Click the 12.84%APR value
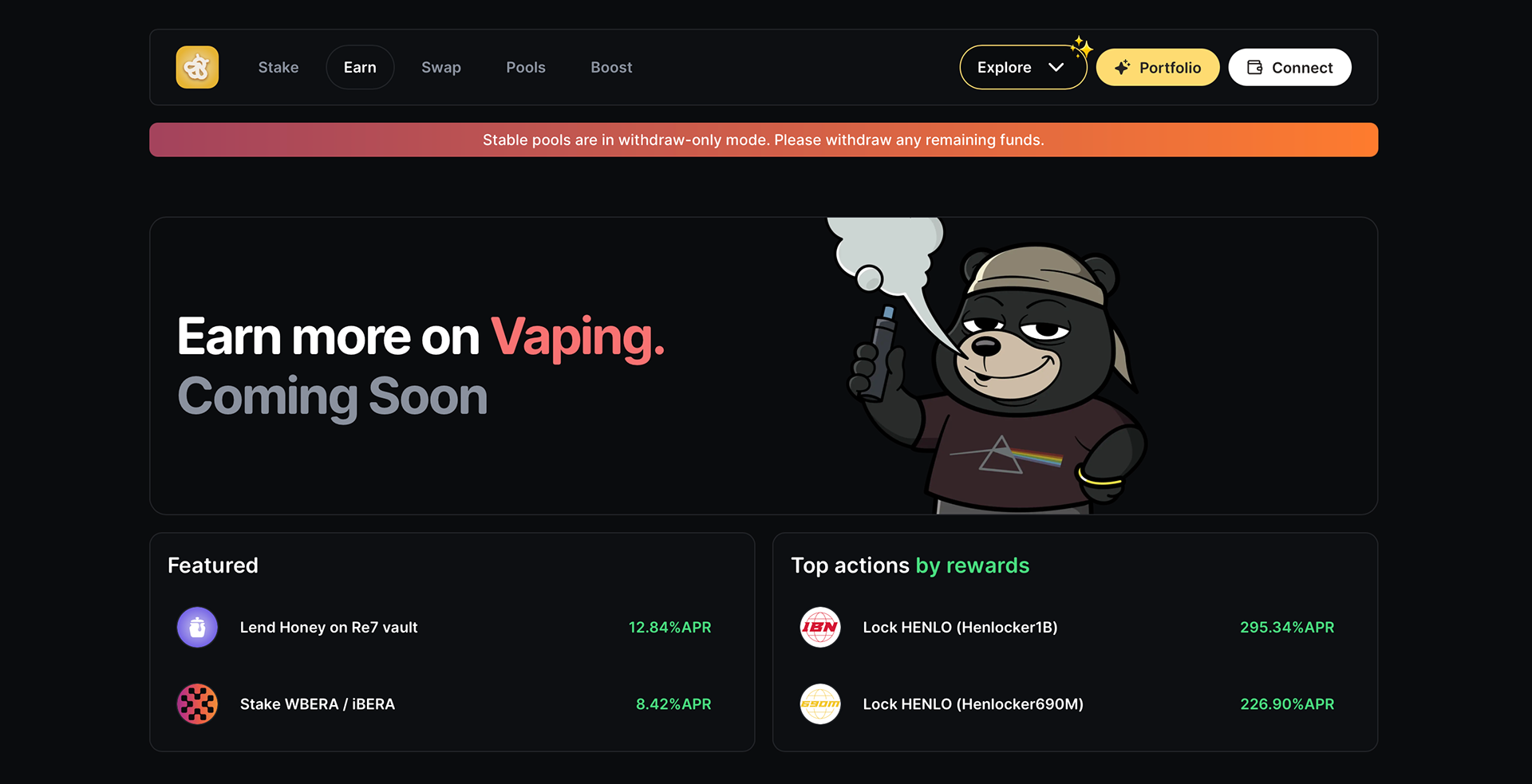 point(669,628)
